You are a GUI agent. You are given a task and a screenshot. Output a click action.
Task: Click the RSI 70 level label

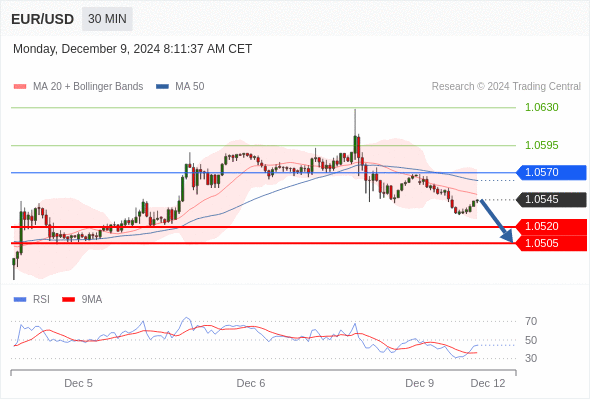[x=531, y=321]
